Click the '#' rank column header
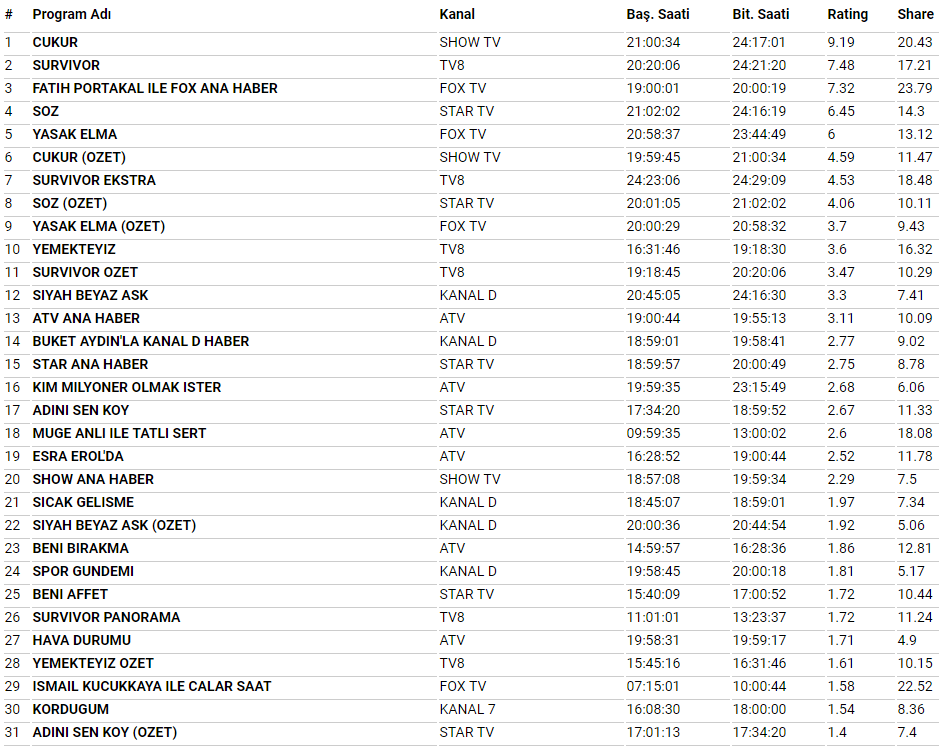The width and height of the screenshot is (939, 746). point(9,15)
